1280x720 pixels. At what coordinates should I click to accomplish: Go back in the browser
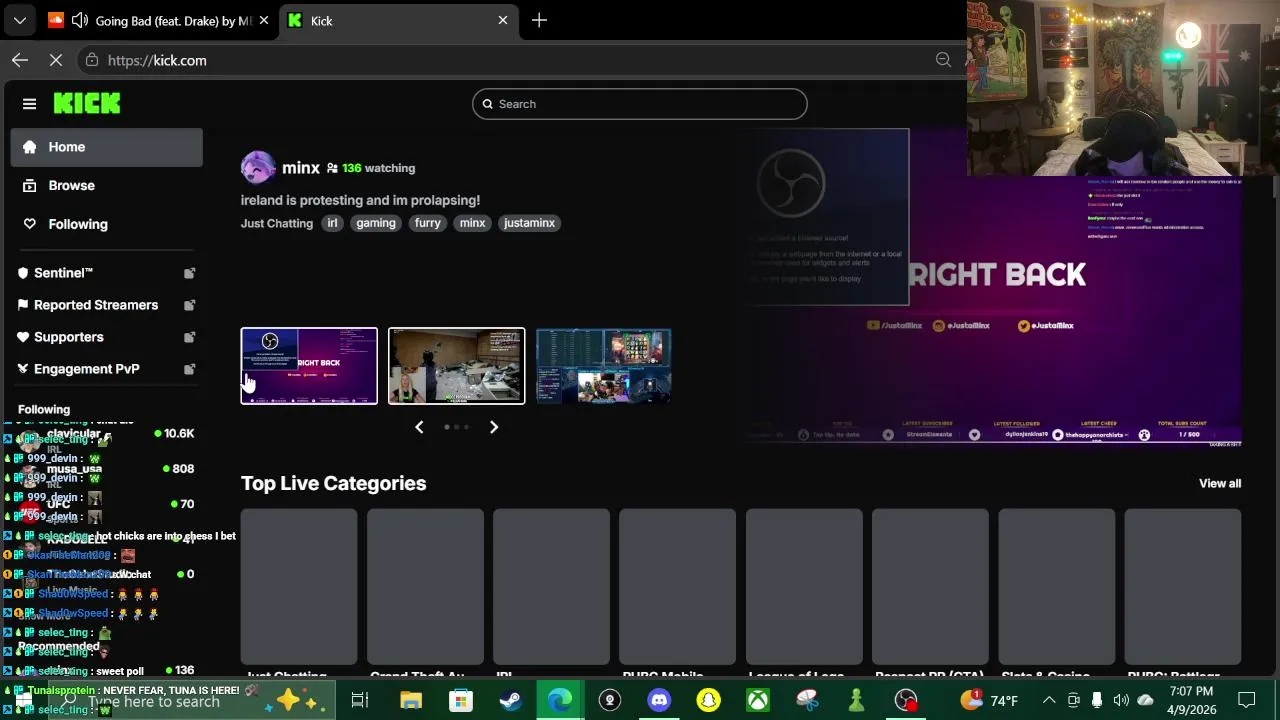click(20, 60)
